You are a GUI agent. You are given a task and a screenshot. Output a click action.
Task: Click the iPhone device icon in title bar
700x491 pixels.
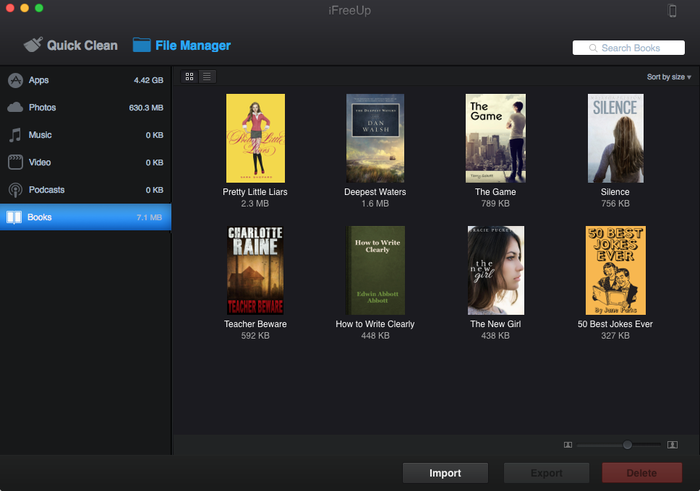coord(672,10)
